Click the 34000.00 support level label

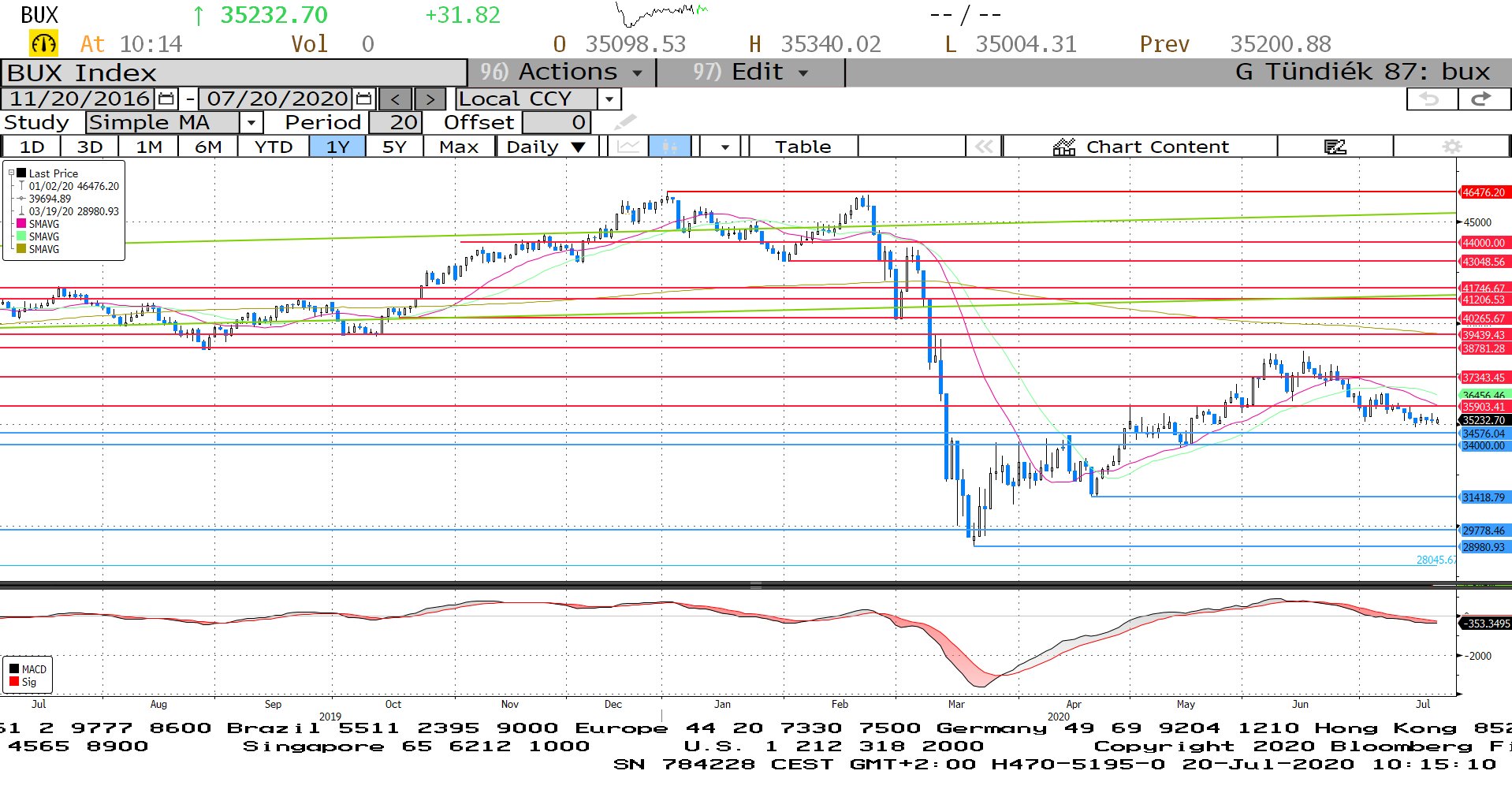1484,445
